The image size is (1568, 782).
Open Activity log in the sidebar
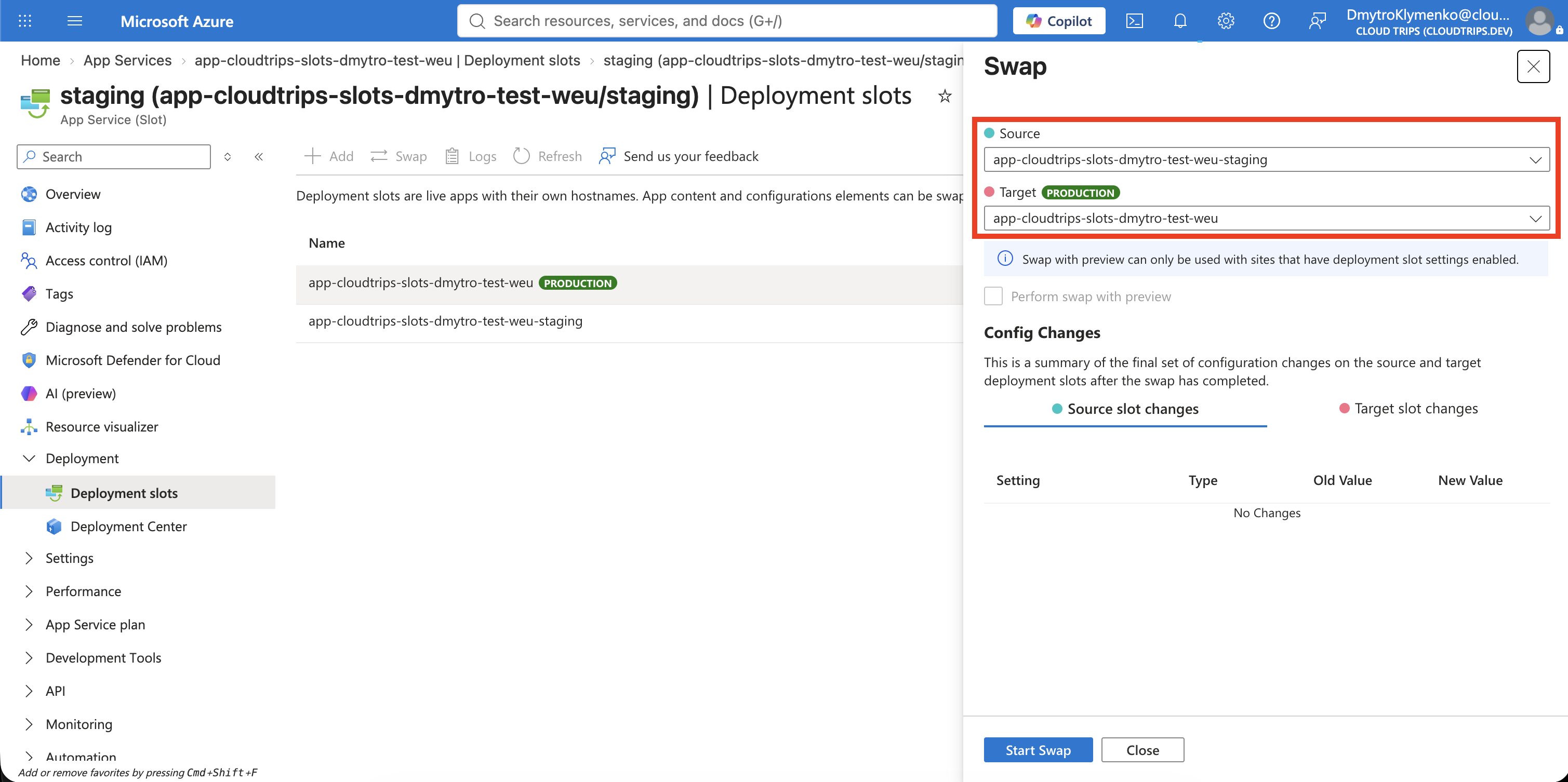[78, 227]
